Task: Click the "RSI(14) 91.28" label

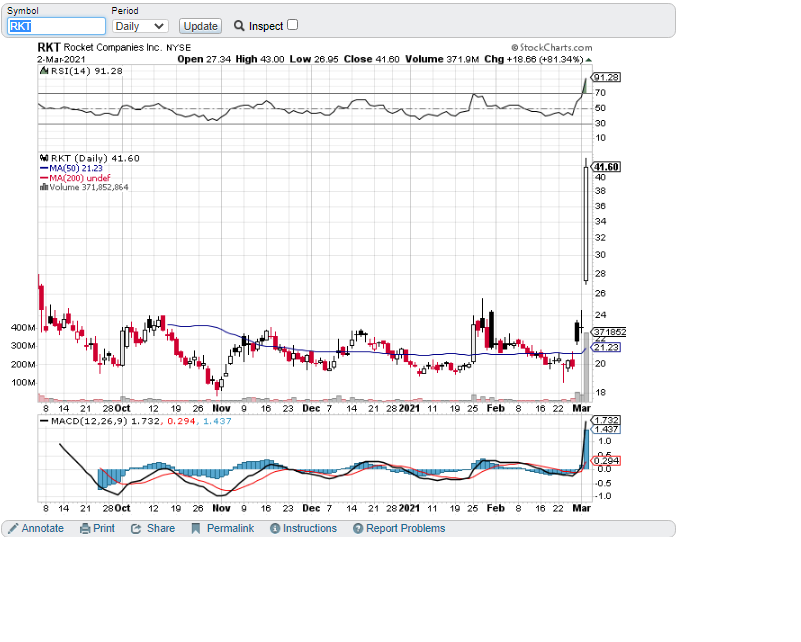Action: pyautogui.click(x=87, y=71)
